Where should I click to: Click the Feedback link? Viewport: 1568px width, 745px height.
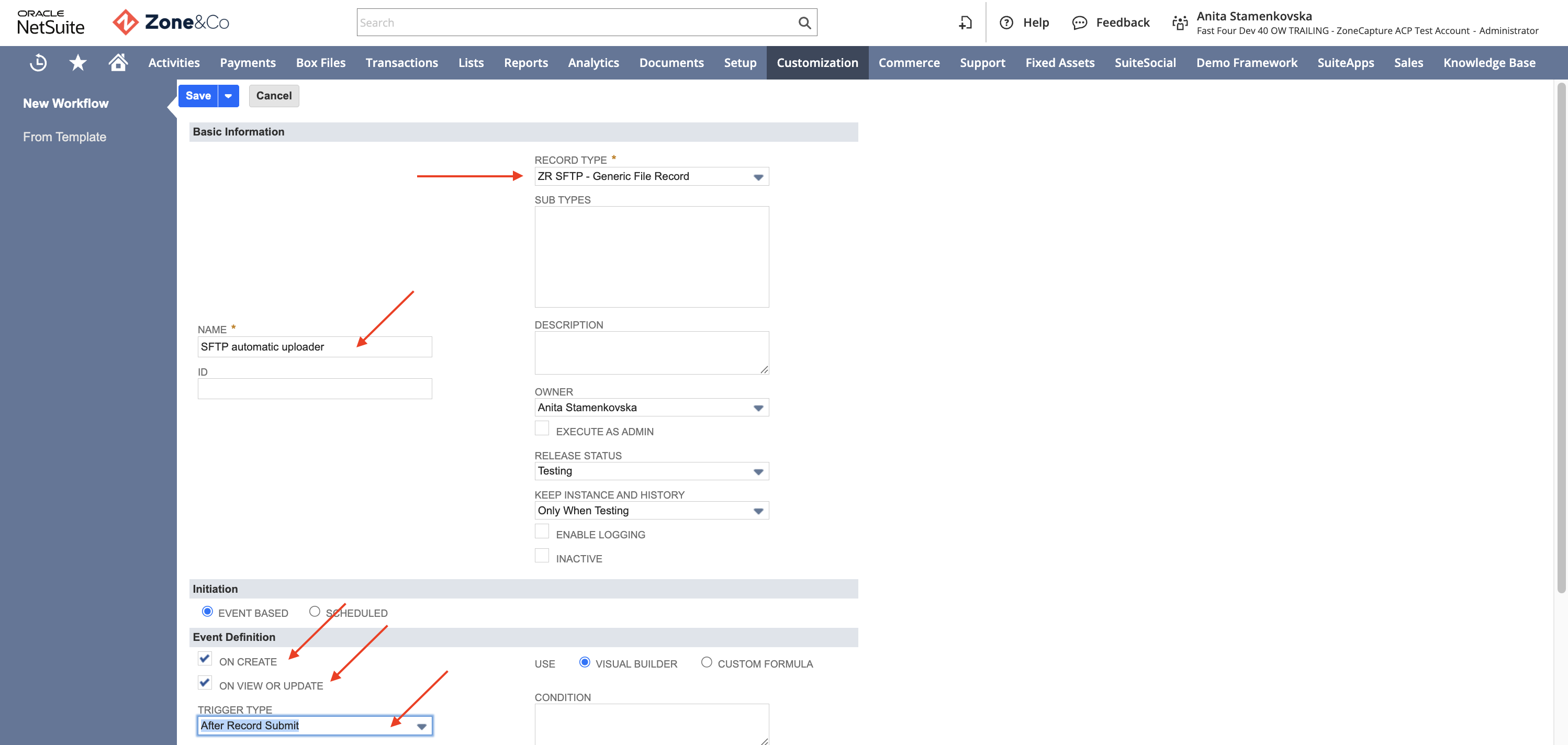coord(1123,22)
